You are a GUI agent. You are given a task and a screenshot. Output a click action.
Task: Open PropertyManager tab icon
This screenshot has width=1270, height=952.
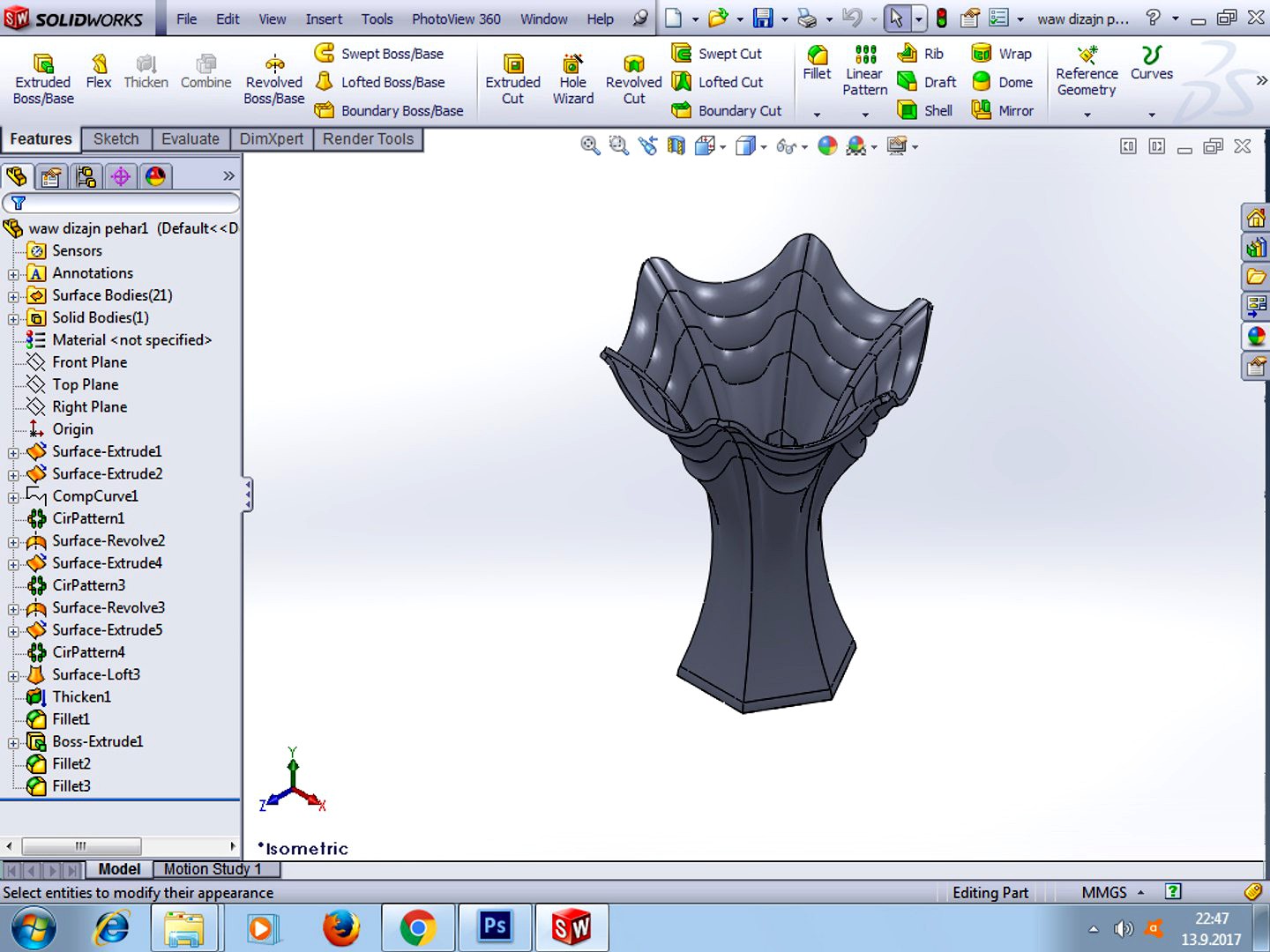pyautogui.click(x=51, y=177)
